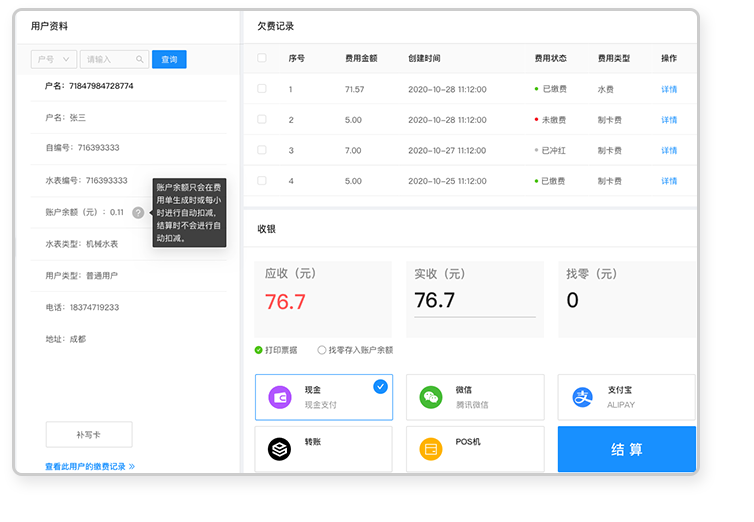Click the 户名: 71847984728774 line
The height and width of the screenshot is (522, 754).
(89, 86)
